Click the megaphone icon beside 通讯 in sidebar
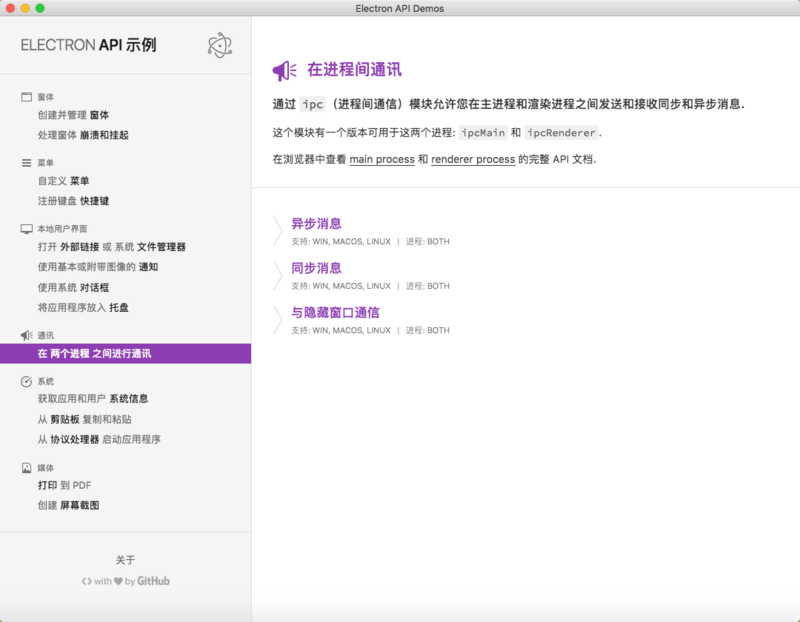Viewport: 800px width, 622px height. click(x=27, y=335)
